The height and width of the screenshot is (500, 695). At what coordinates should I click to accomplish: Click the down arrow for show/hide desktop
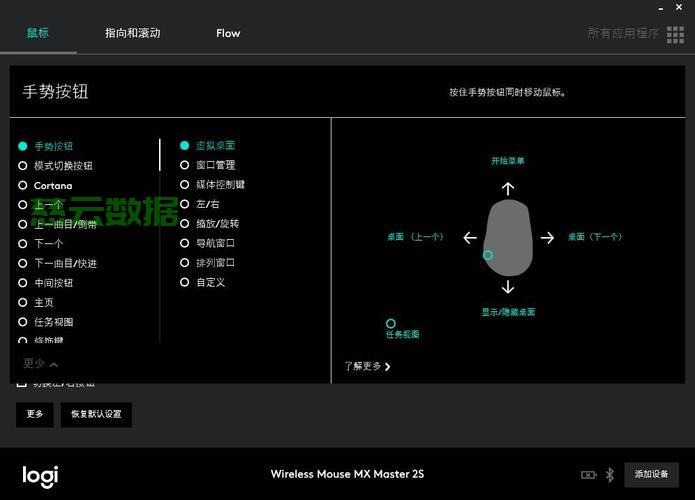tap(508, 288)
